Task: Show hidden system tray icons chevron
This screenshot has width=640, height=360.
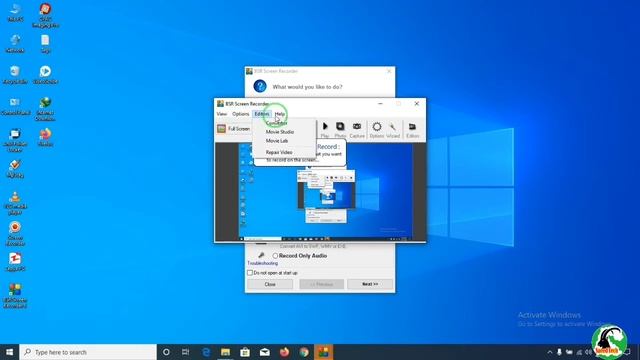Action: tap(550, 352)
